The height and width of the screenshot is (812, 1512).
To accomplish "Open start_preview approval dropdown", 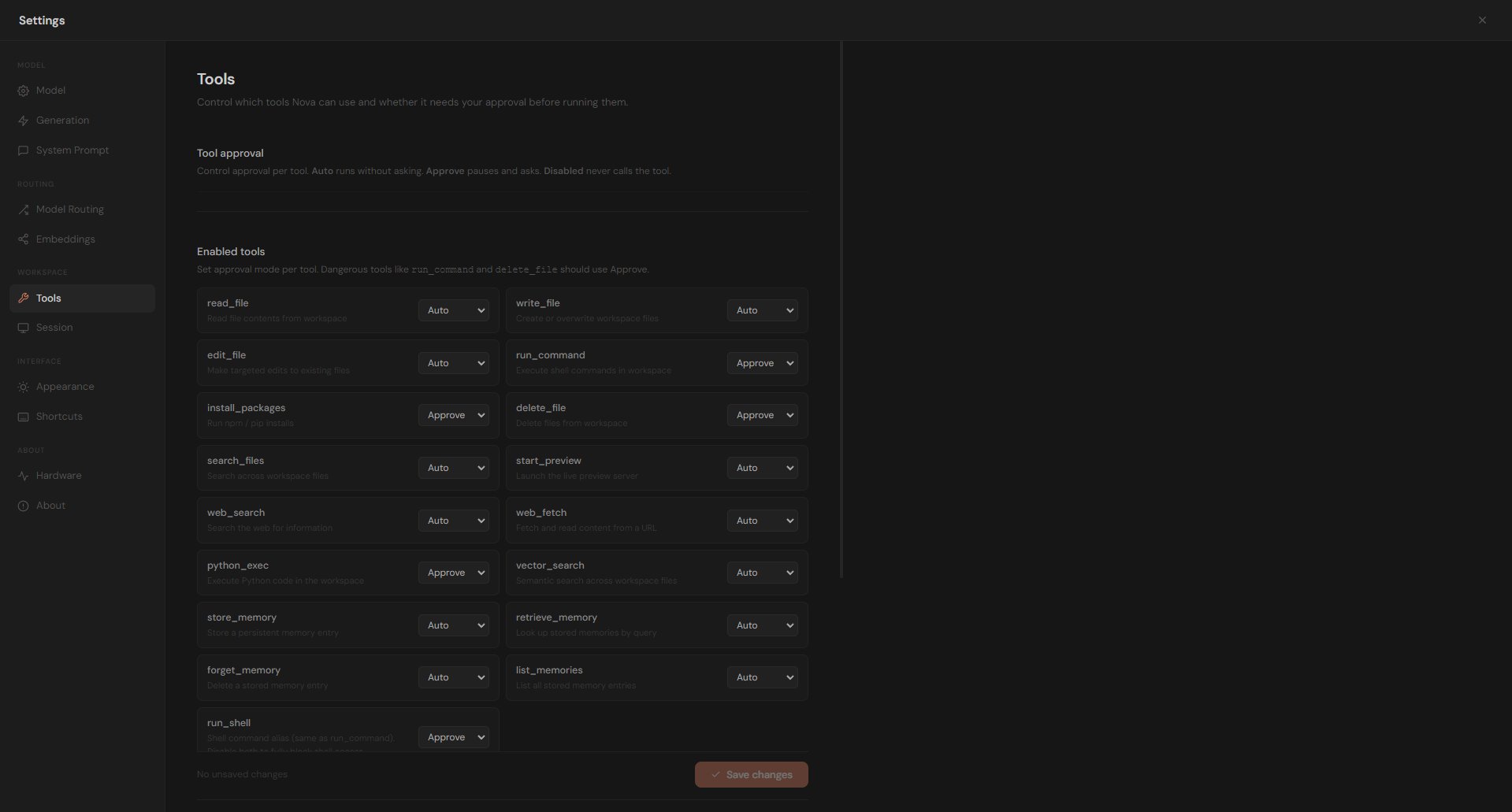I will (763, 468).
